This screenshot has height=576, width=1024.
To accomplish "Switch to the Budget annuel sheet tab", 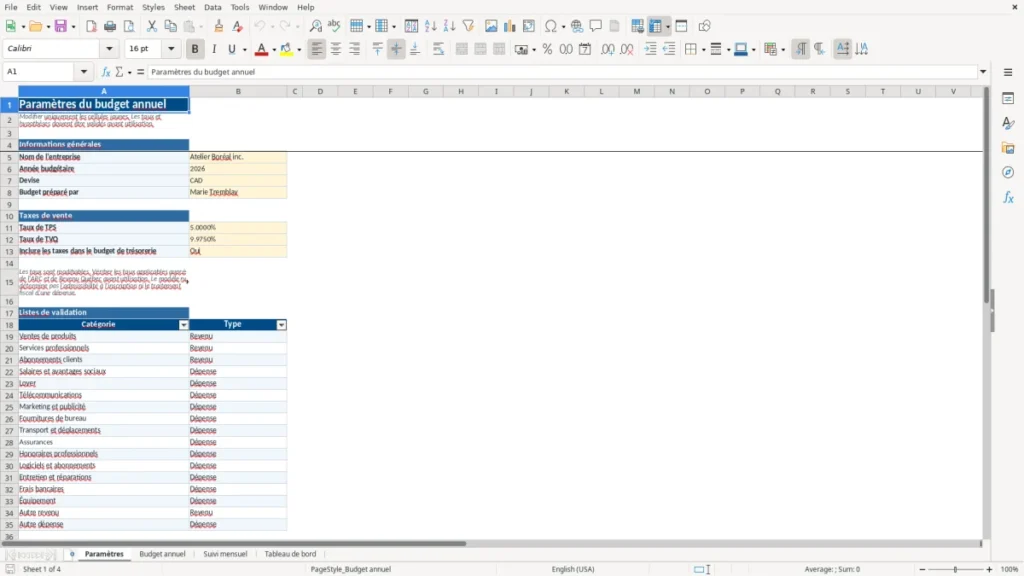I will [x=162, y=554].
